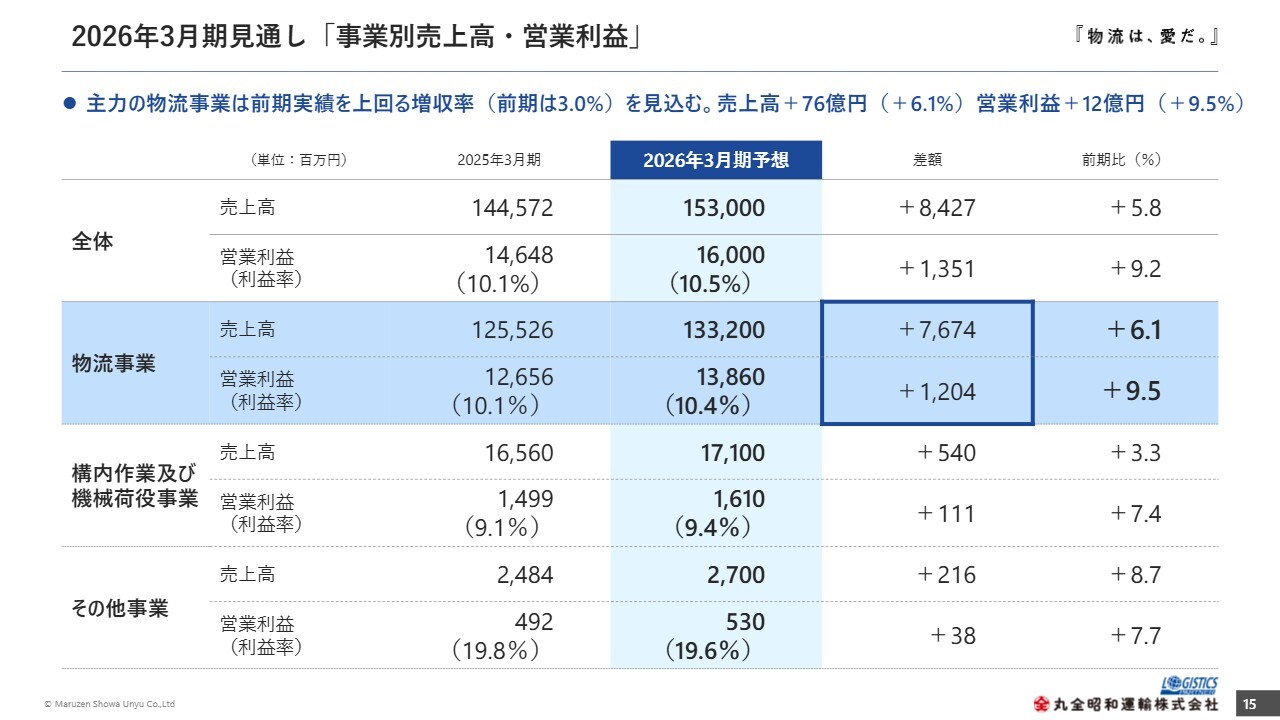1280x720 pixels.
Task: Click the 物流事業 row label
Action: pos(114,364)
